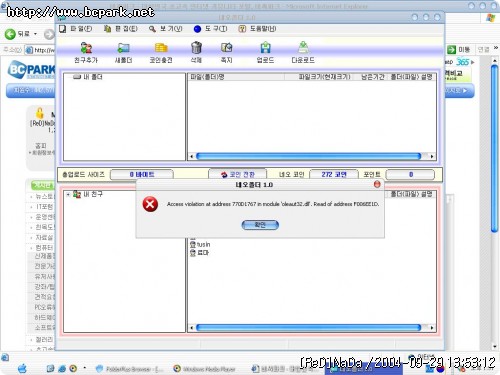Image resolution: width=500 pixels, height=375 pixels.
Task: Confirm the error dialog with 확인 button
Action: [x=260, y=225]
